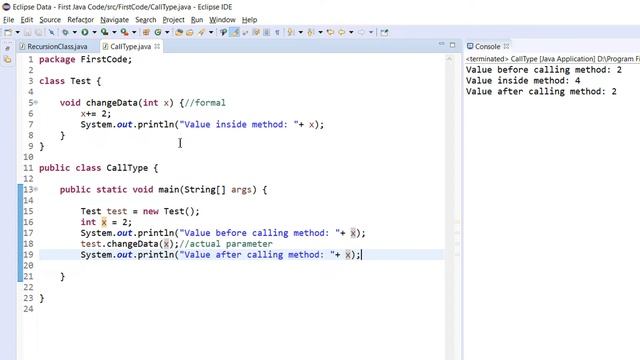Image resolution: width=640 pixels, height=360 pixels.
Task: Collapse the changeData method fold on line 5
Action: [36, 102]
